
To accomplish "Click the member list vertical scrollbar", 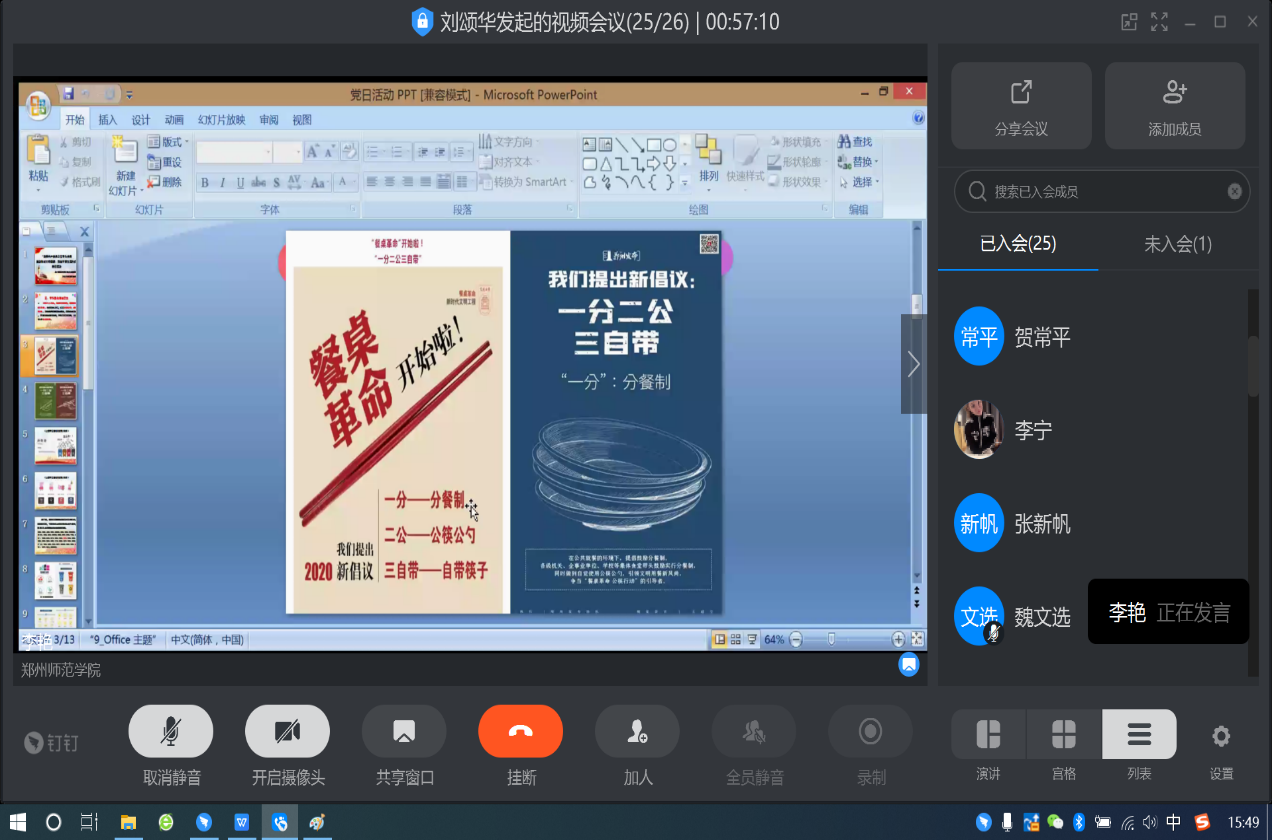I will coord(1253,368).
